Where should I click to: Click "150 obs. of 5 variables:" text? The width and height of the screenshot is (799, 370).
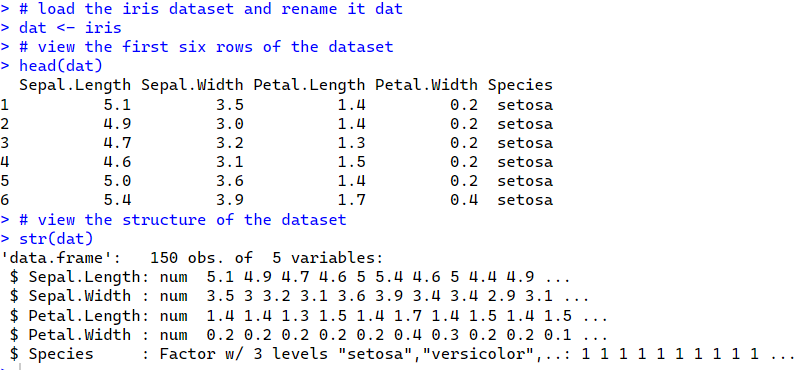click(267, 258)
